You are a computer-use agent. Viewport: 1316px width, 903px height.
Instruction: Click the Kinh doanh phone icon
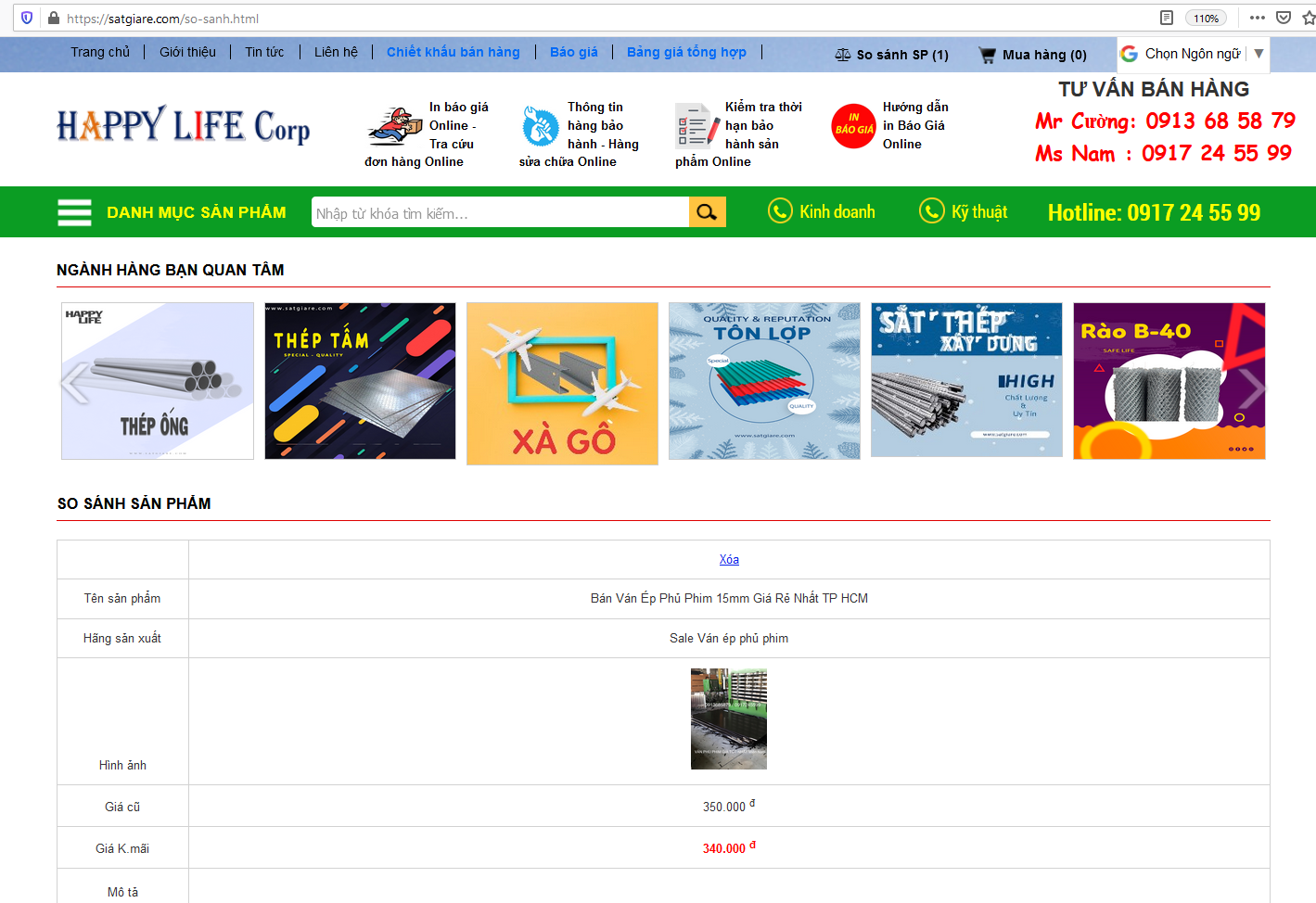click(x=780, y=211)
